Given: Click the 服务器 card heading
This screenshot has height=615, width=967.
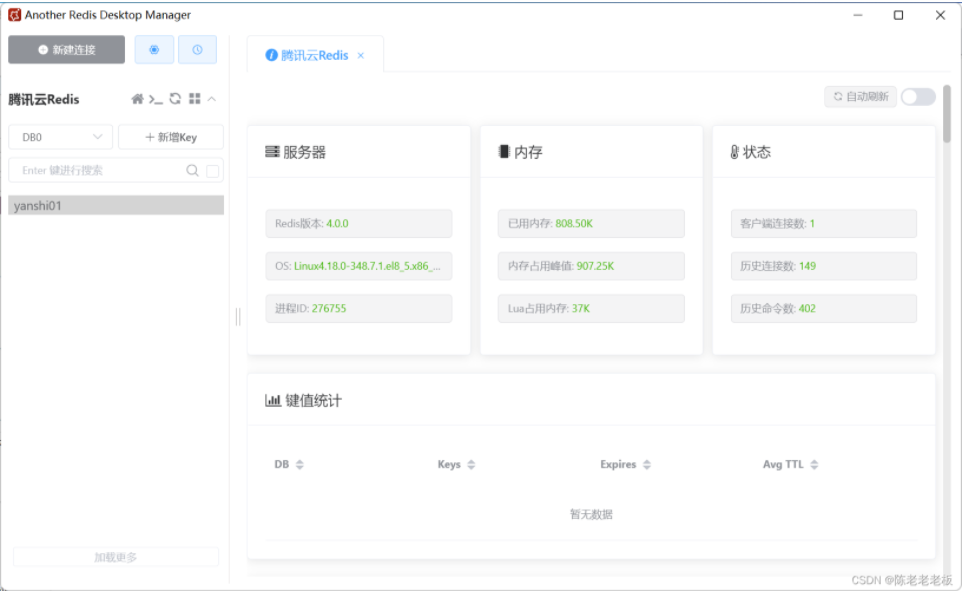Looking at the screenshot, I should [295, 152].
